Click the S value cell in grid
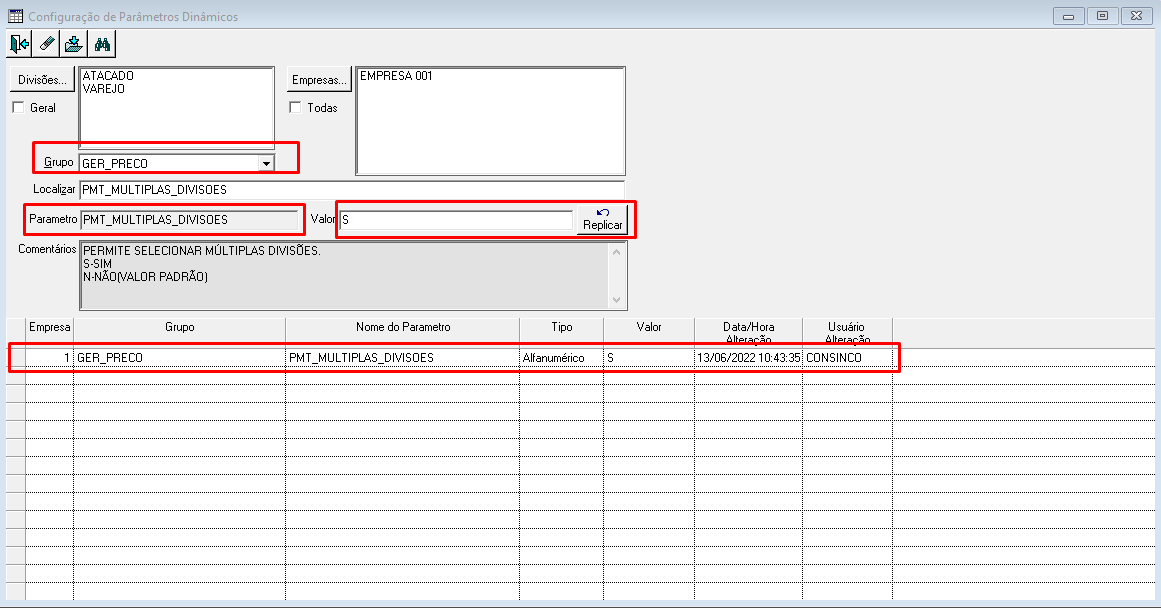The height and width of the screenshot is (608, 1161). pyautogui.click(x=649, y=358)
